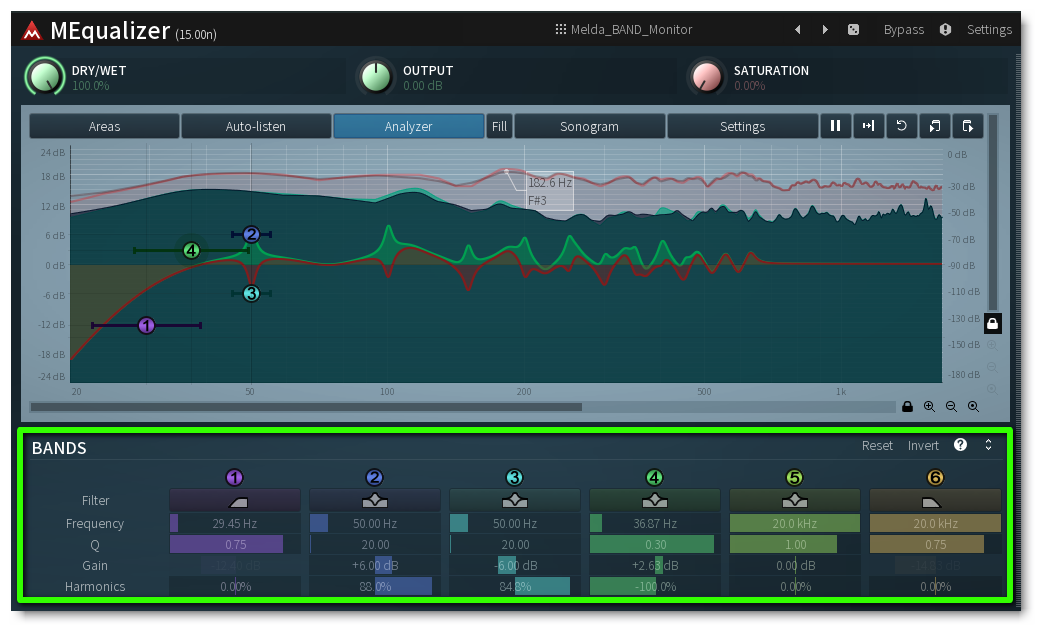Click the MEqualizer logo icon
Viewport: 1044px width, 634px height.
pyautogui.click(x=31, y=31)
